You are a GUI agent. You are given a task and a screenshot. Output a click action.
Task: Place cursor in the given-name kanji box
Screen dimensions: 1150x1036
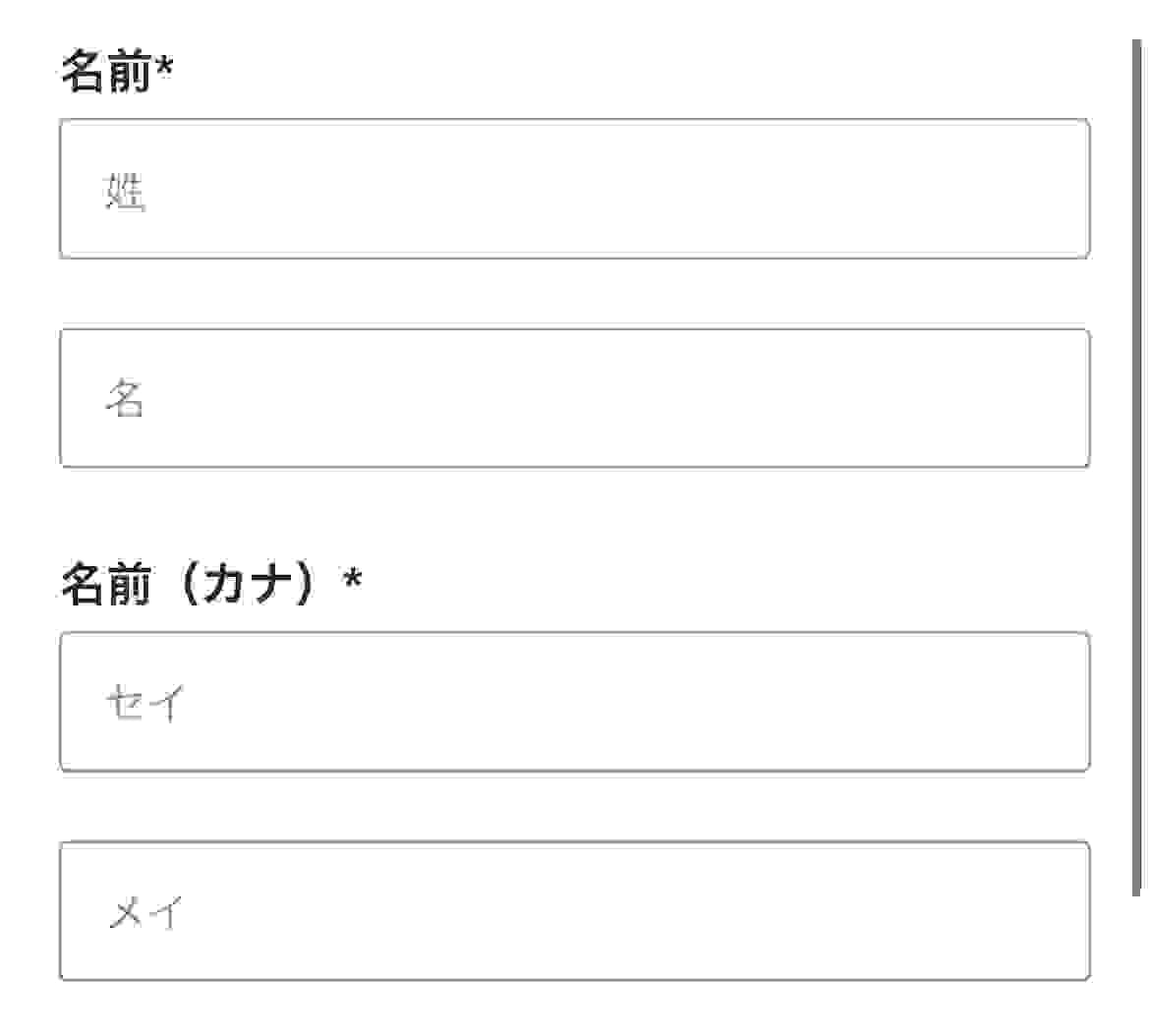574,398
